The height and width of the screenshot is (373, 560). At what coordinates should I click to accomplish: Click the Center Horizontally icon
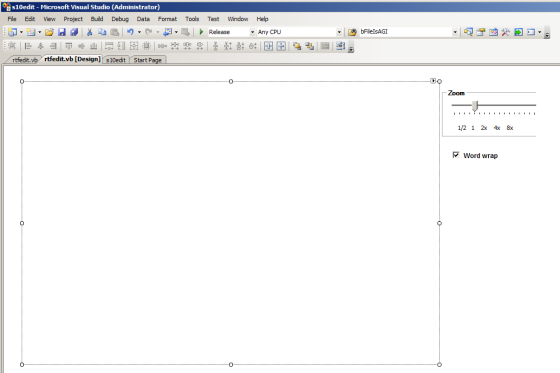pyautogui.click(x=269, y=46)
